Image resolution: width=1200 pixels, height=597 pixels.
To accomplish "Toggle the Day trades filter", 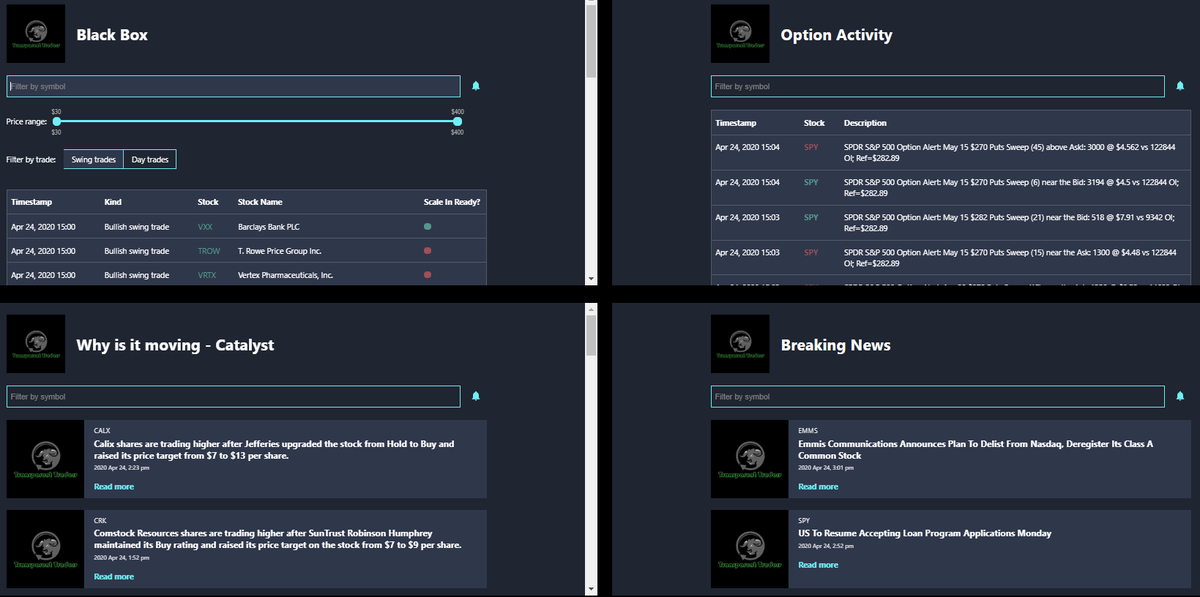I will pos(150,160).
